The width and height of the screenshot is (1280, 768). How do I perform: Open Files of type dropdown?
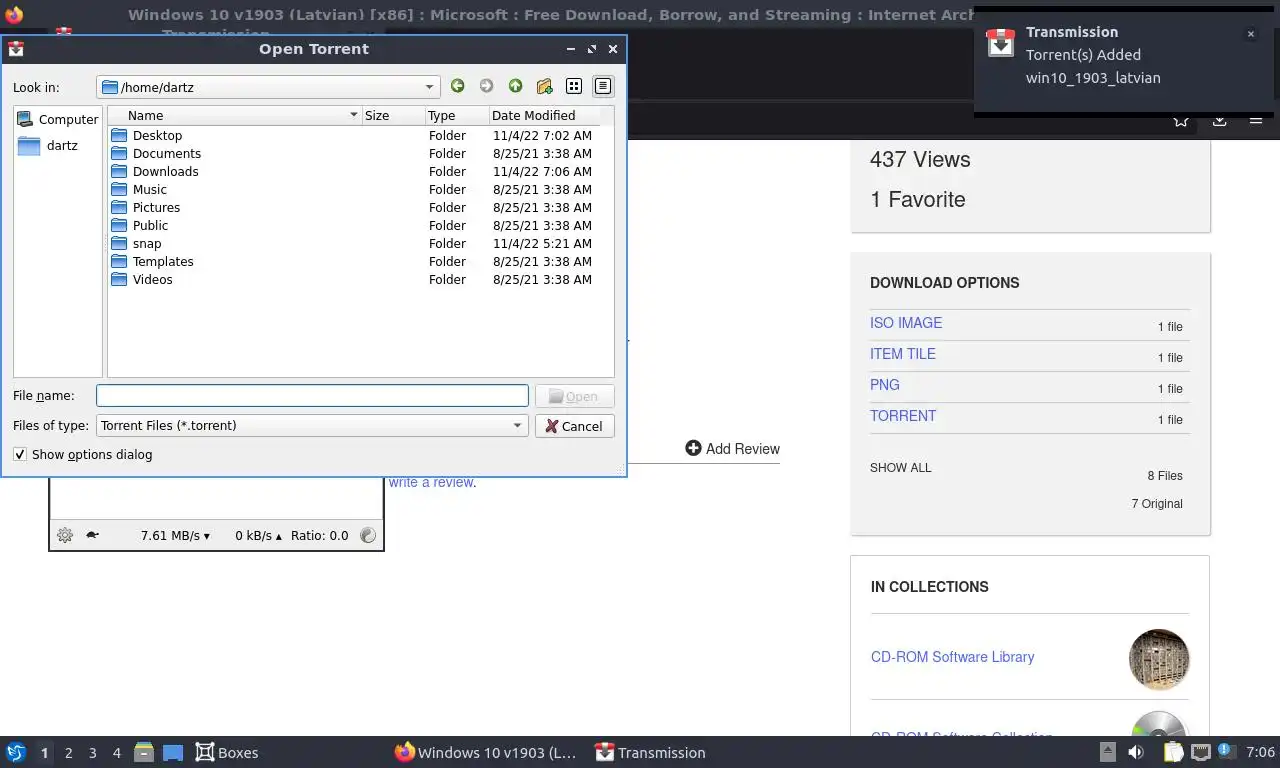click(x=312, y=425)
